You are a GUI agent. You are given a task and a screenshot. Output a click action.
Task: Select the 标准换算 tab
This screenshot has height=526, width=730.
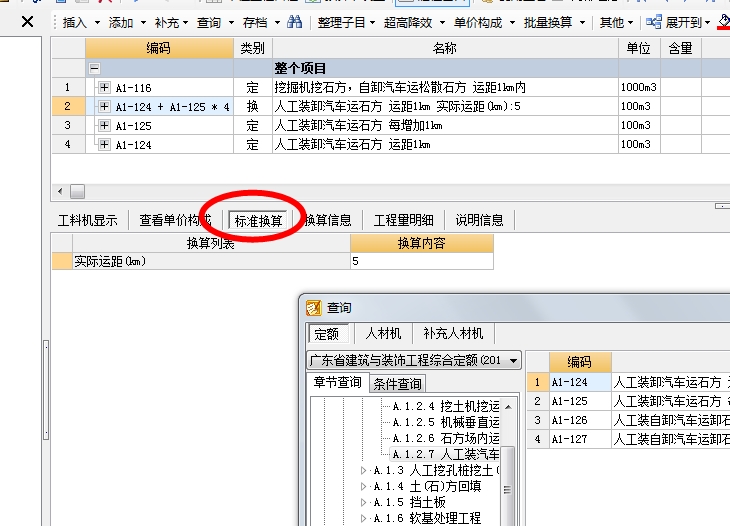(258, 221)
